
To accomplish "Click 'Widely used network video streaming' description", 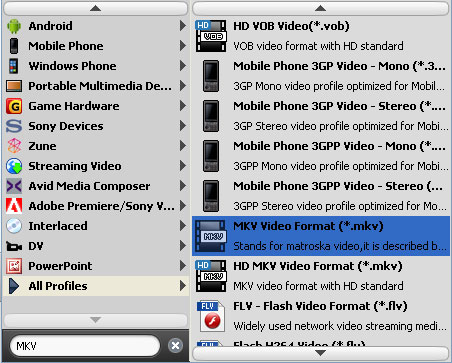I will [340, 326].
